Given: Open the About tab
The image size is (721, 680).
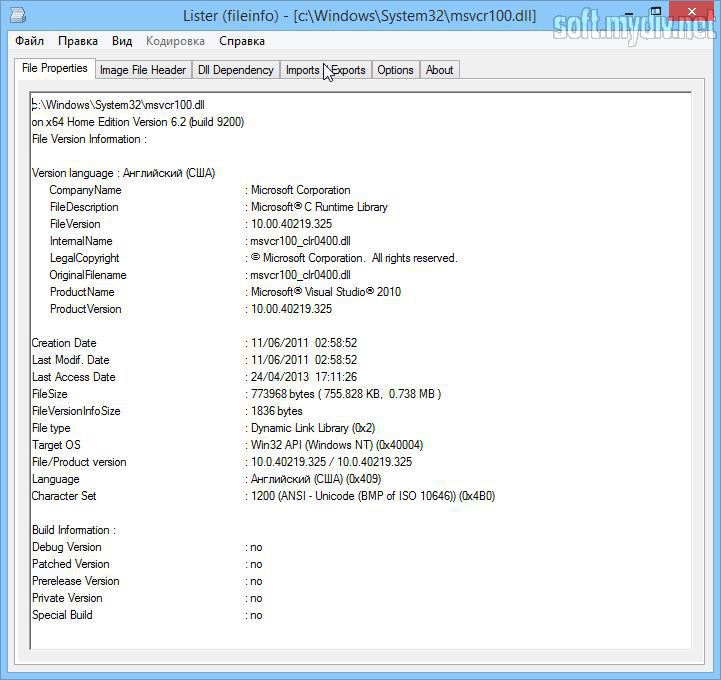Looking at the screenshot, I should 440,70.
